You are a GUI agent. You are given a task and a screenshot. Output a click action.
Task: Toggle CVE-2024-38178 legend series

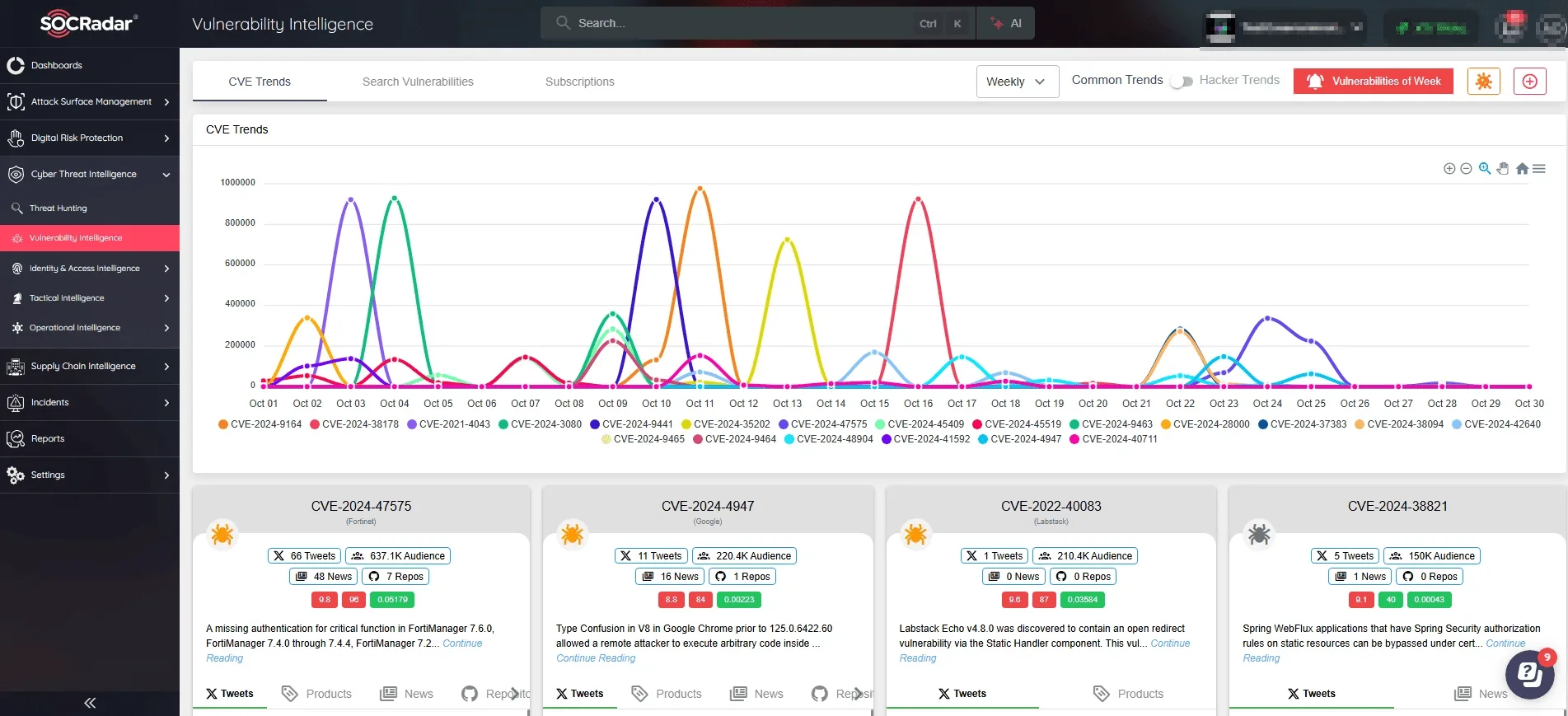pyautogui.click(x=353, y=424)
